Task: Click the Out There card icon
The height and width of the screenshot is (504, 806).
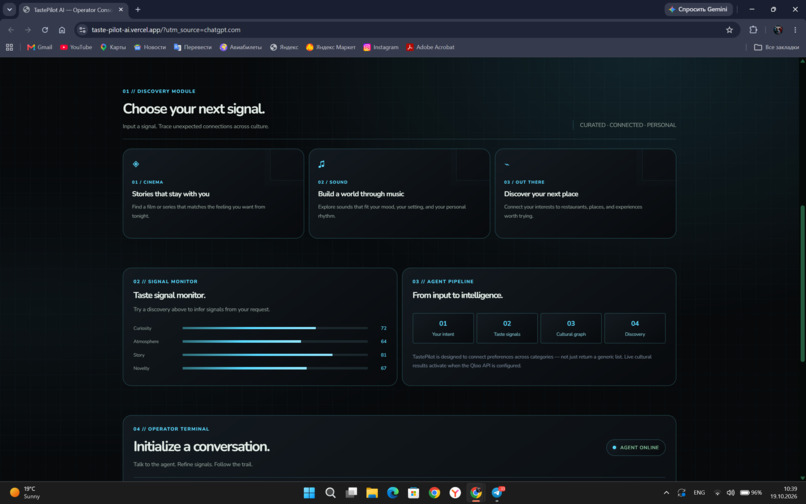Action: click(507, 165)
